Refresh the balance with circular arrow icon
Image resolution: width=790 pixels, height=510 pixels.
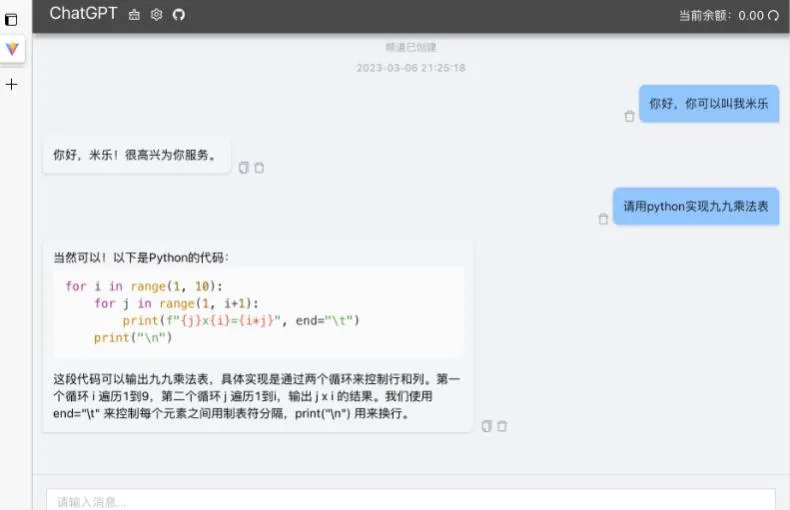[x=773, y=16]
